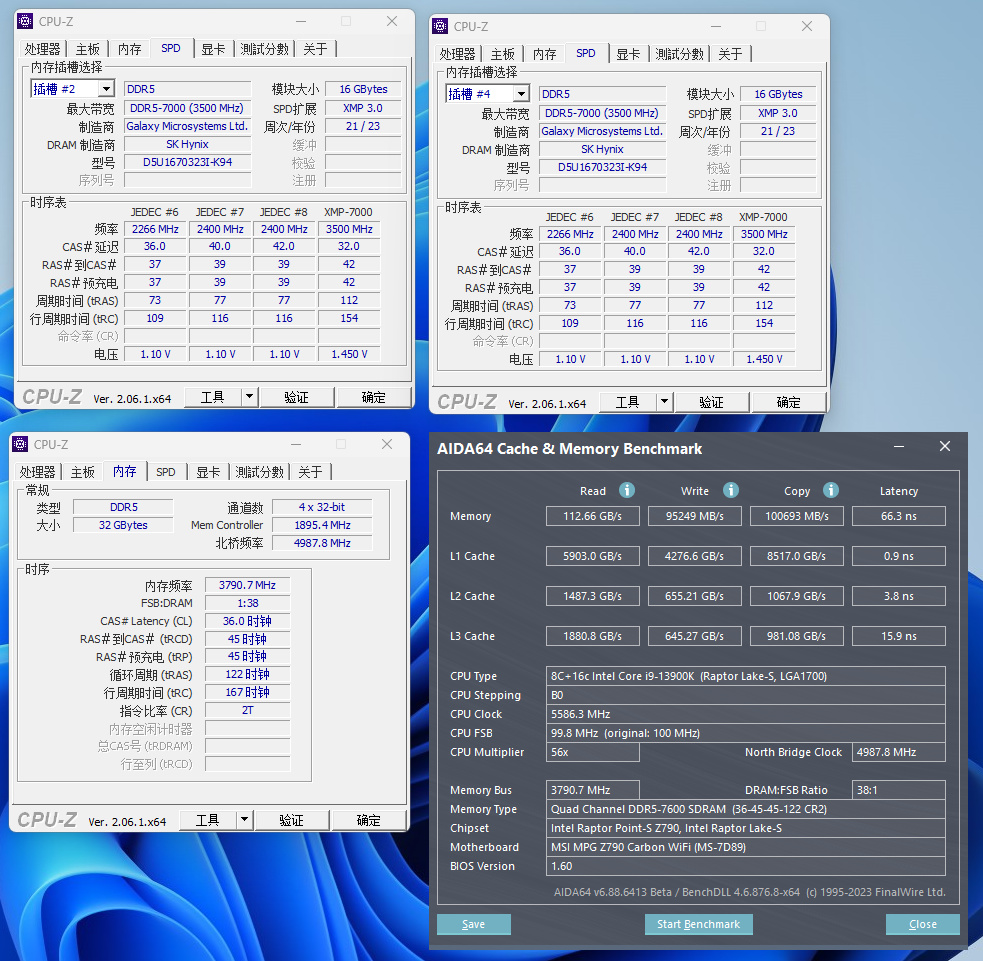Click 工具 button in slot #2 window
The width and height of the screenshot is (983, 961).
(x=213, y=397)
